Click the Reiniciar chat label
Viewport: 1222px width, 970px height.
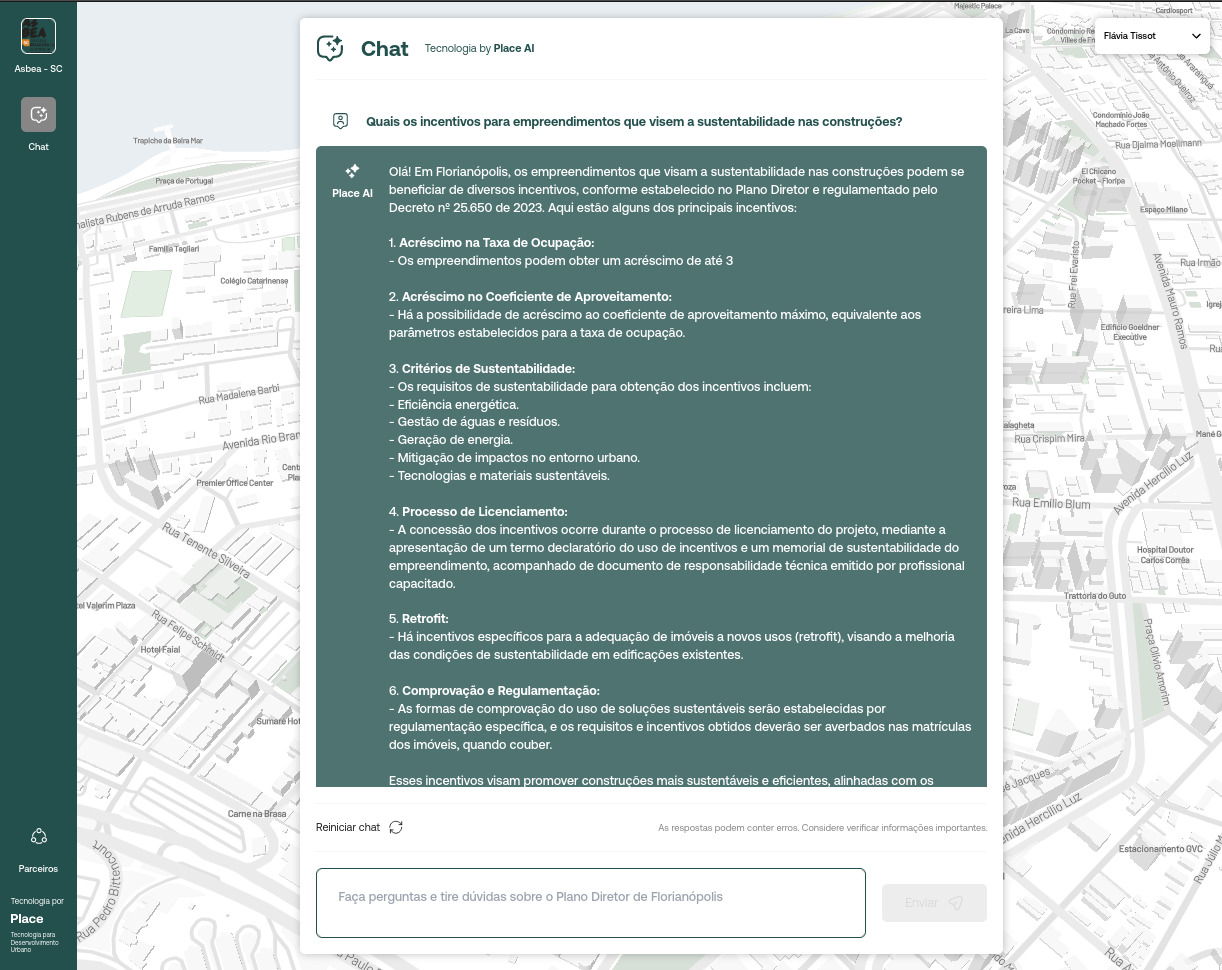coord(348,827)
